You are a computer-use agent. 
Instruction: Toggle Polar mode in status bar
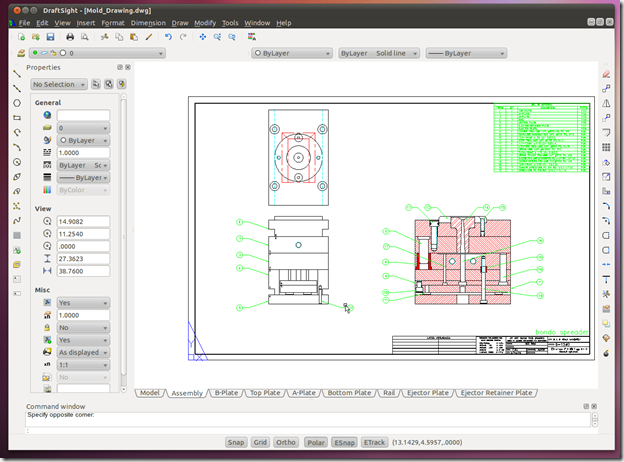coord(316,442)
